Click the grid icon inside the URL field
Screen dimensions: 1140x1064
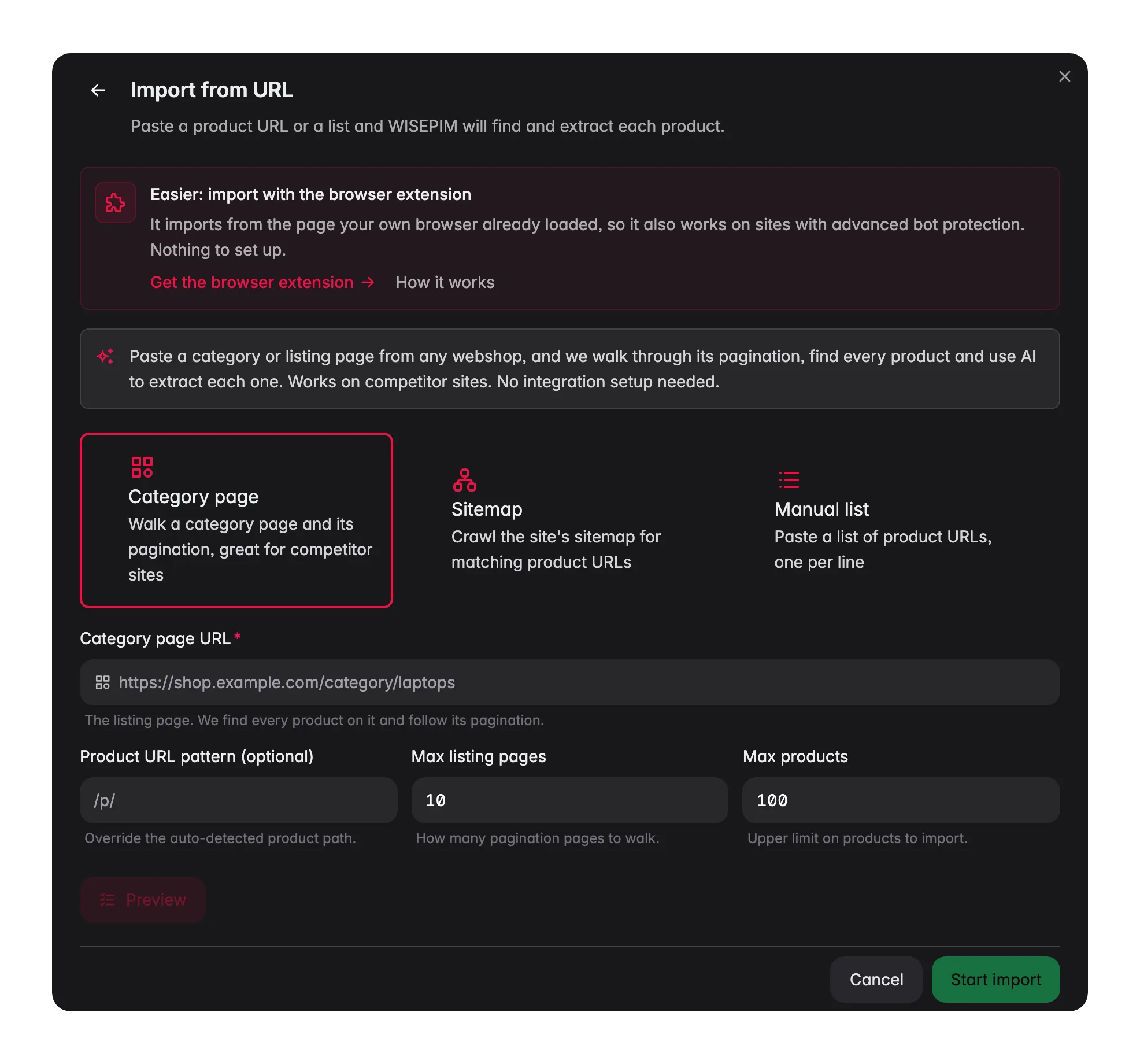(x=103, y=682)
